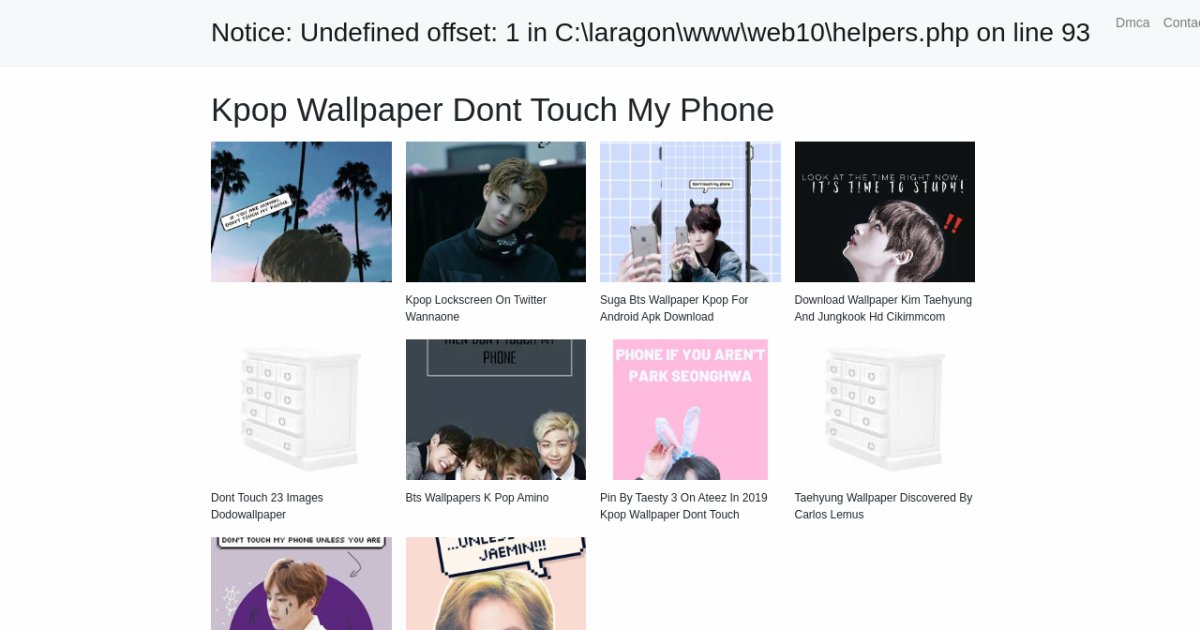Open the Bts Wallpapers K Pop Amino image

pos(496,410)
